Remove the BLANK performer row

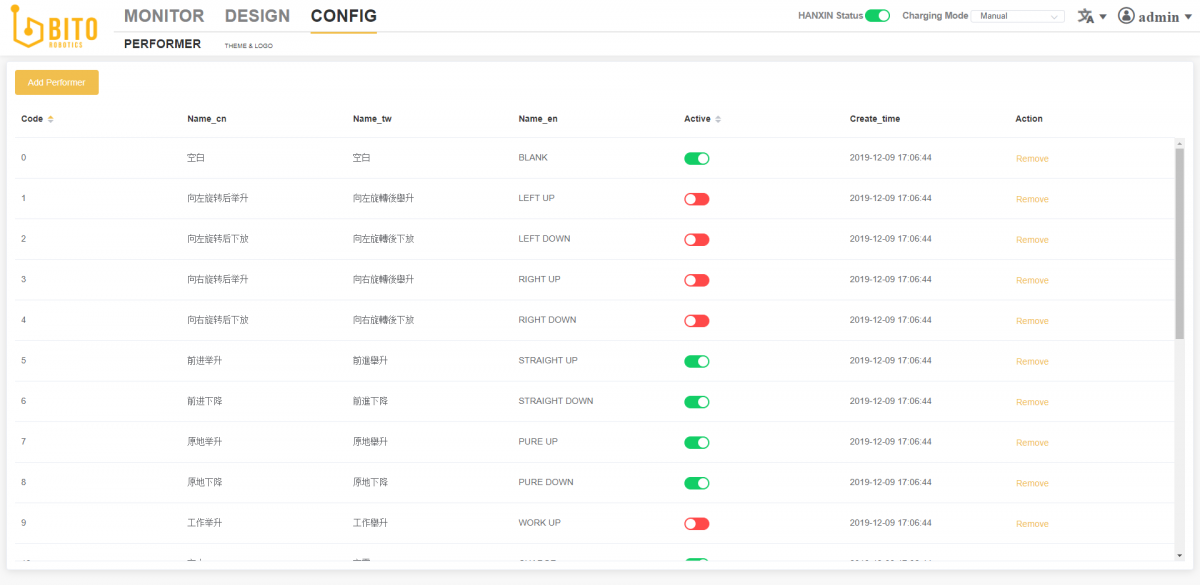pyautogui.click(x=1032, y=159)
